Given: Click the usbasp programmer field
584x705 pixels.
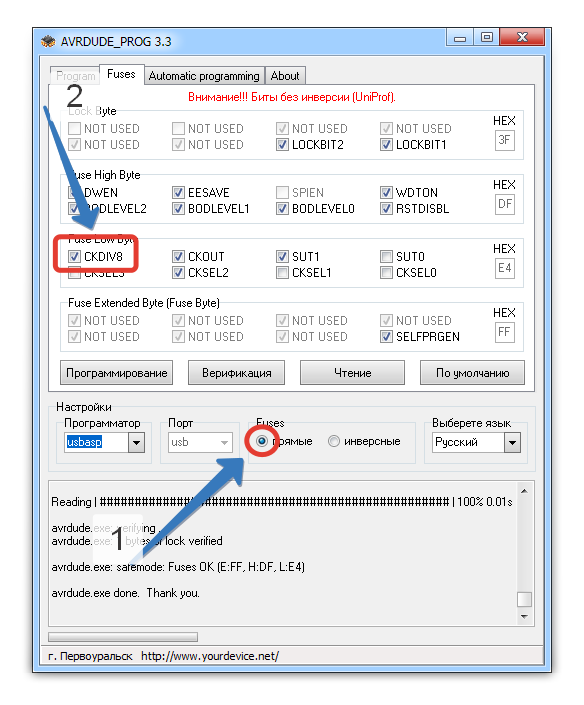Looking at the screenshot, I should [96, 442].
